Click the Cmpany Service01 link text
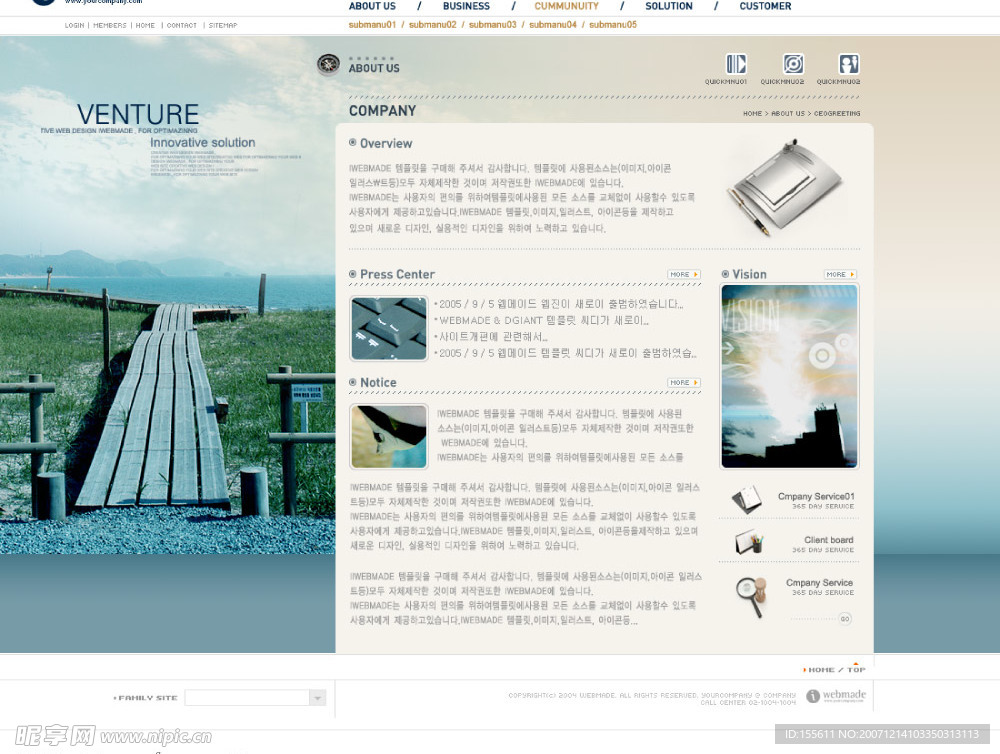Image resolution: width=1000 pixels, height=754 pixels. point(816,496)
